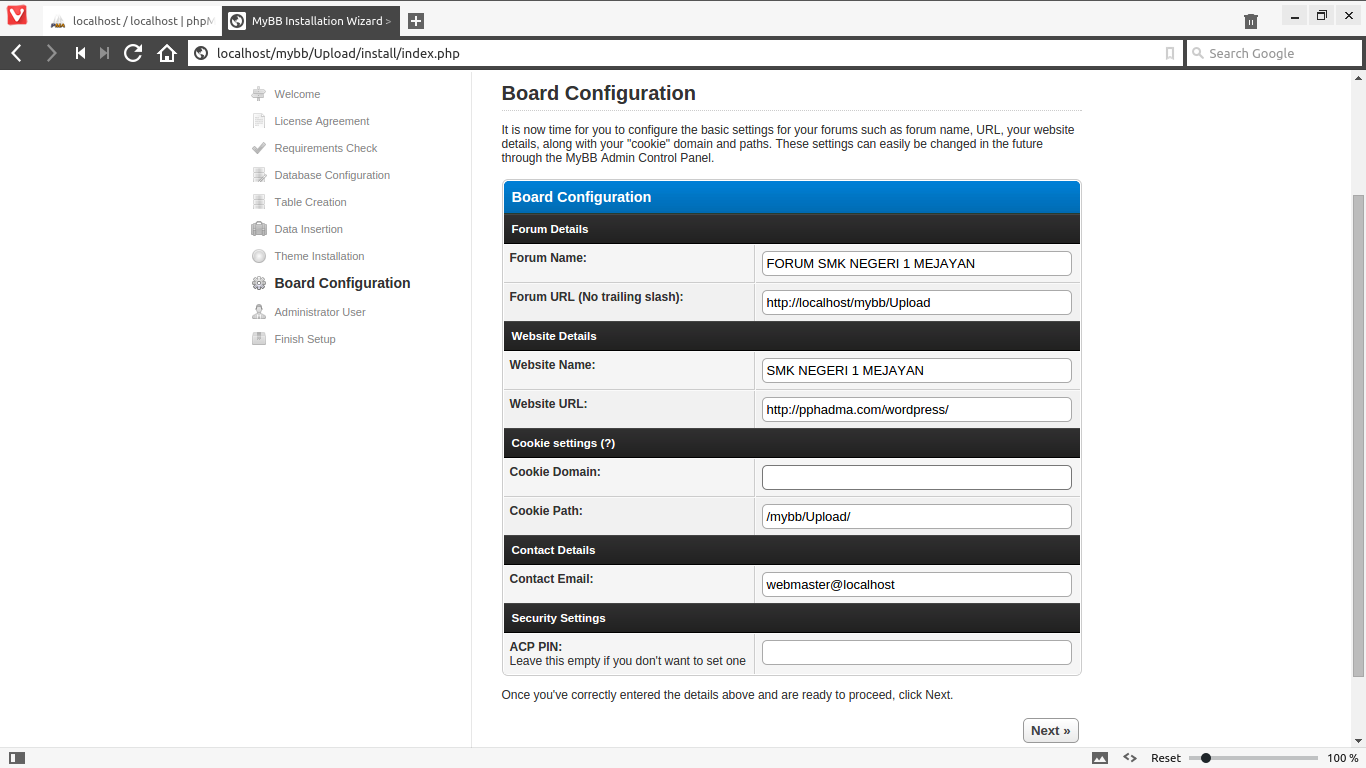Click the Rewind navigation icon
1366x768 pixels.
pos(80,53)
